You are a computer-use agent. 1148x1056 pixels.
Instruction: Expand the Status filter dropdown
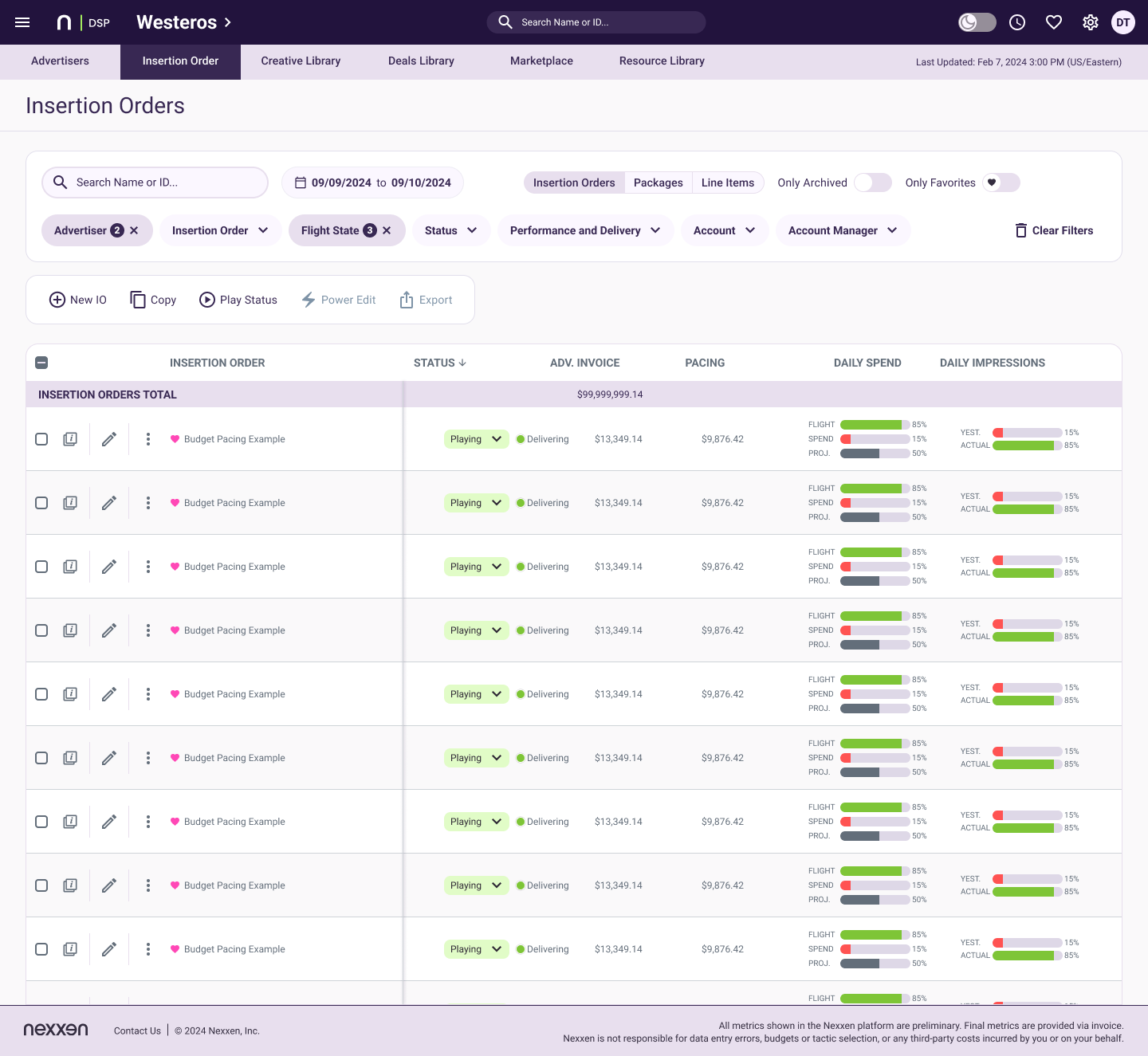click(451, 230)
